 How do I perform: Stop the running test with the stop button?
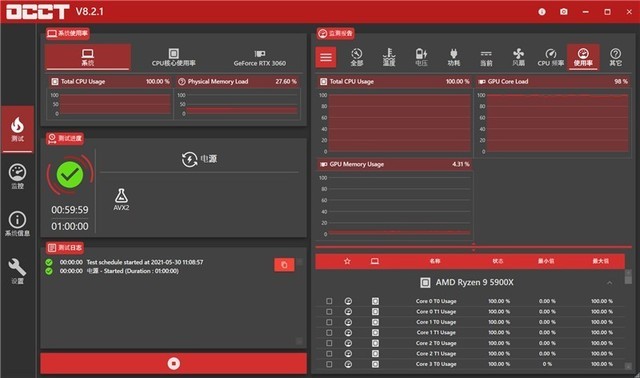(173, 363)
